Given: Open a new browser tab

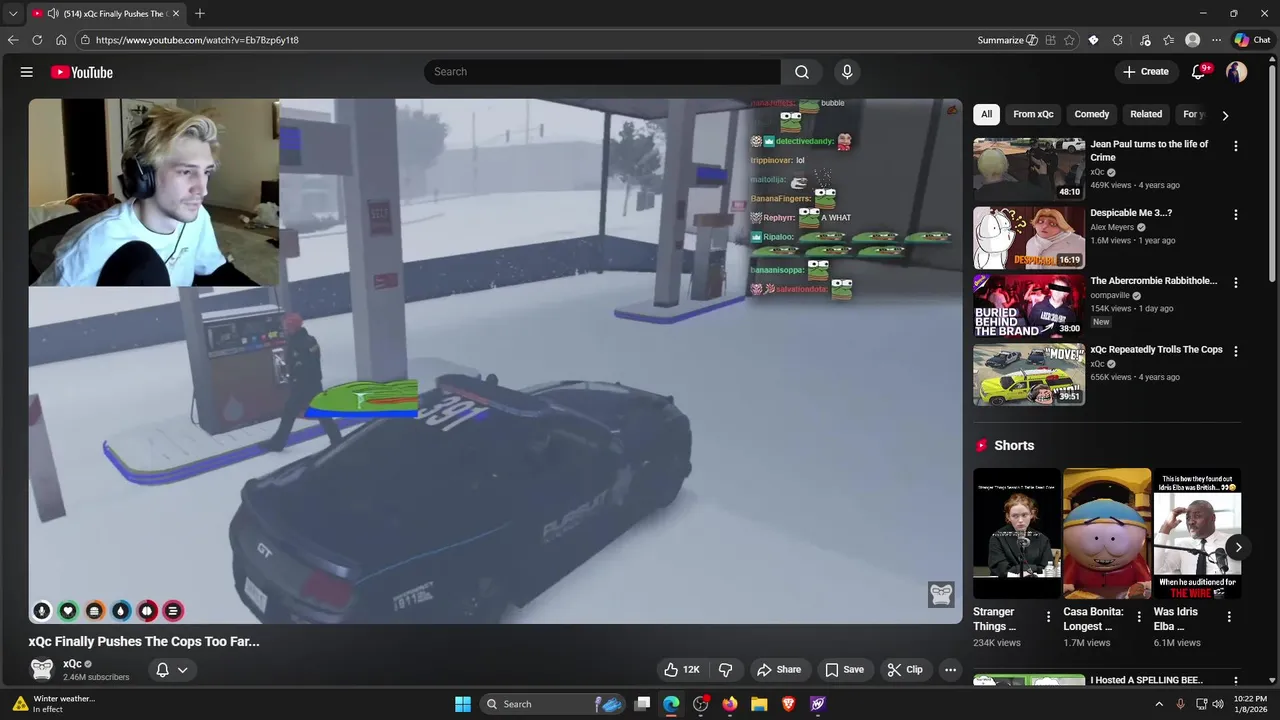Looking at the screenshot, I should pos(200,13).
